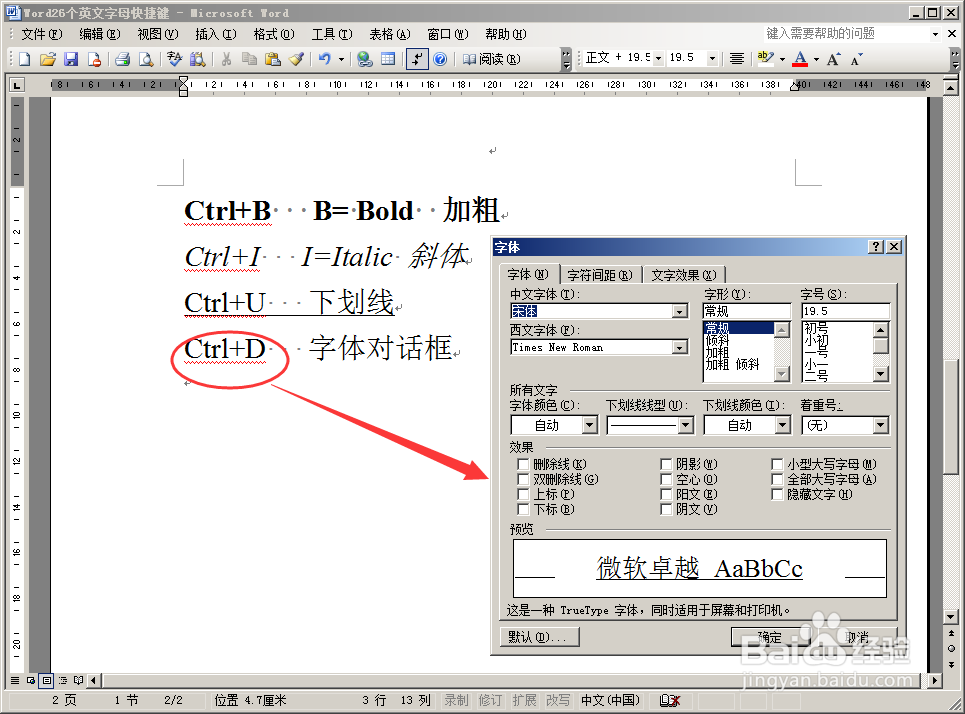The height and width of the screenshot is (714, 965).
Task: Enable the 双删除线 double strikethrough checkbox
Action: click(523, 479)
